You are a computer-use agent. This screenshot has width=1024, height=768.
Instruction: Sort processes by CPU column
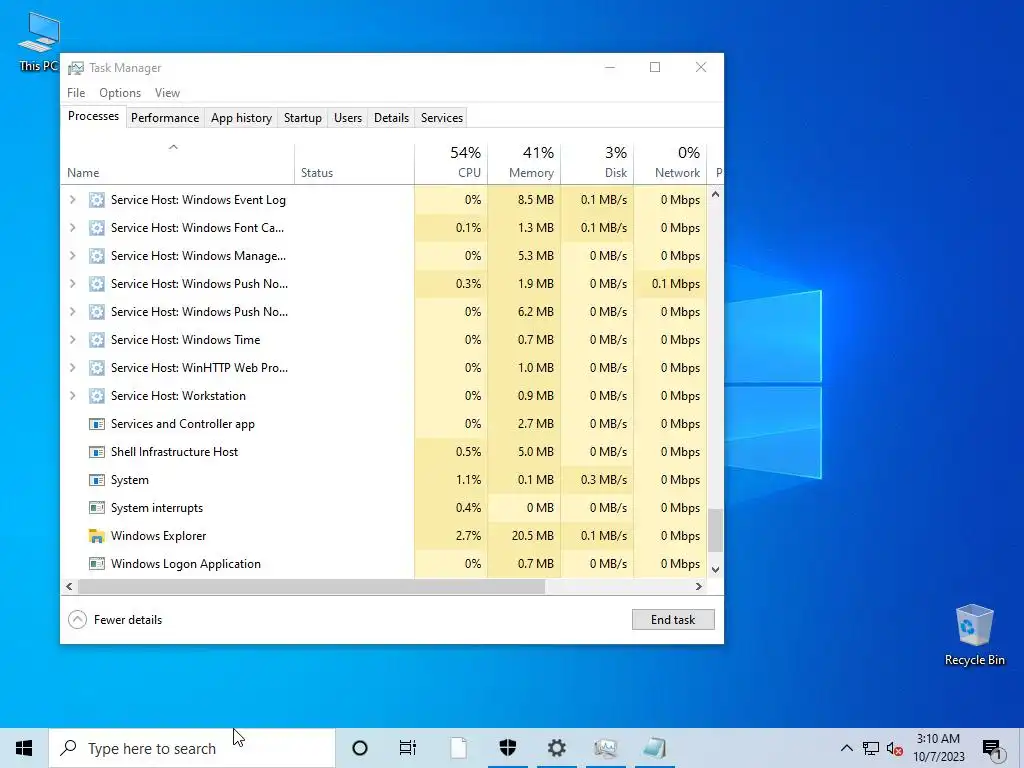pyautogui.click(x=451, y=164)
